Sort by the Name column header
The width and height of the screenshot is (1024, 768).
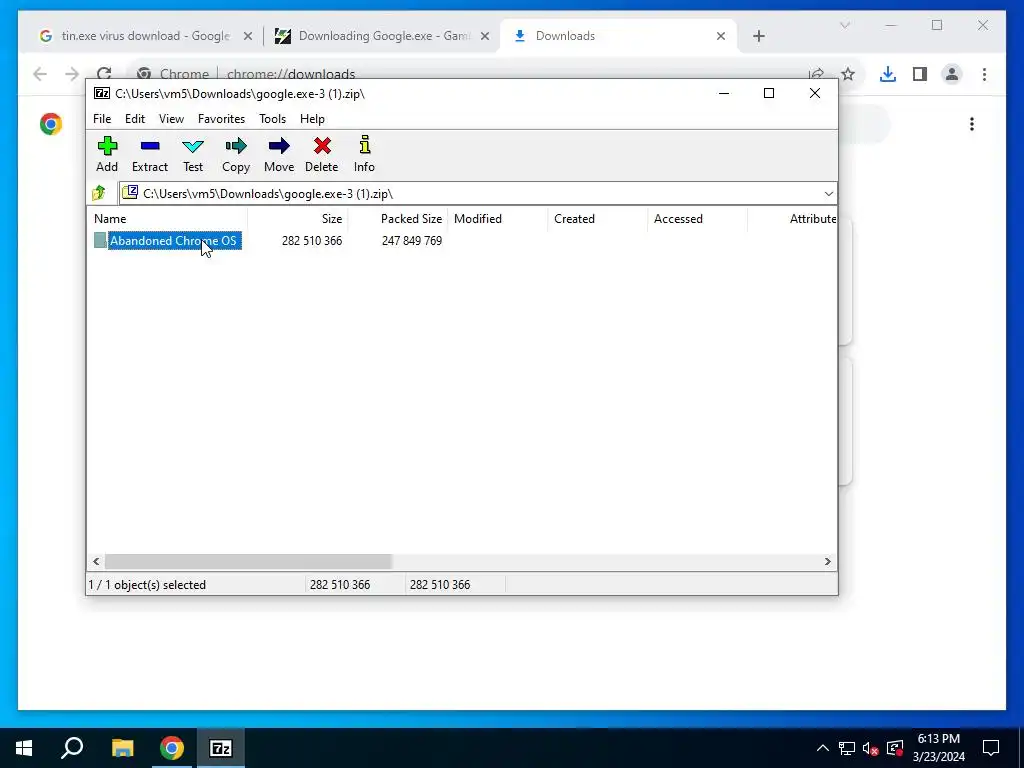[110, 219]
